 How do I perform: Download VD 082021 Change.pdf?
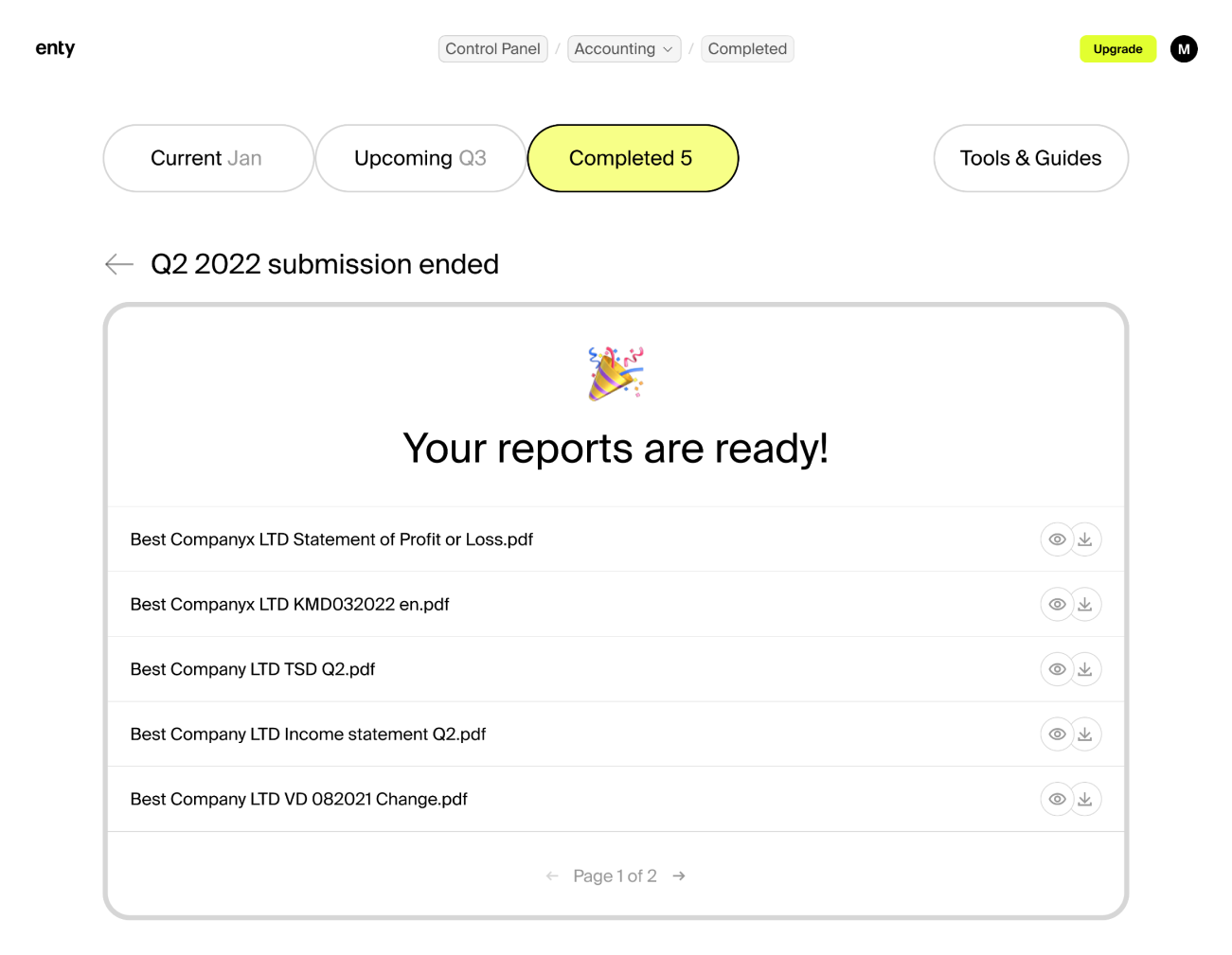click(x=1085, y=800)
